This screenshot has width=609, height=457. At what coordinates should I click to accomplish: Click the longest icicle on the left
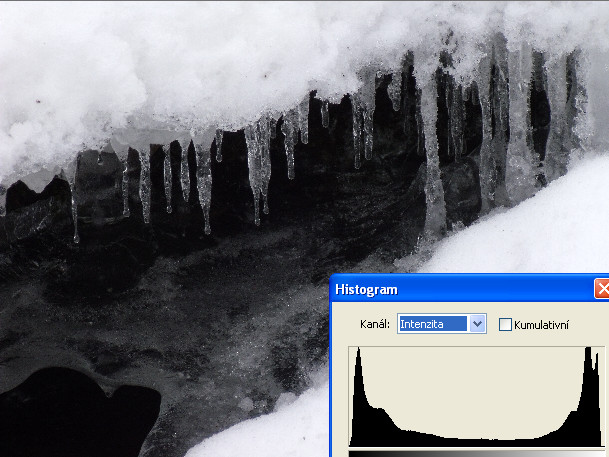point(75,205)
